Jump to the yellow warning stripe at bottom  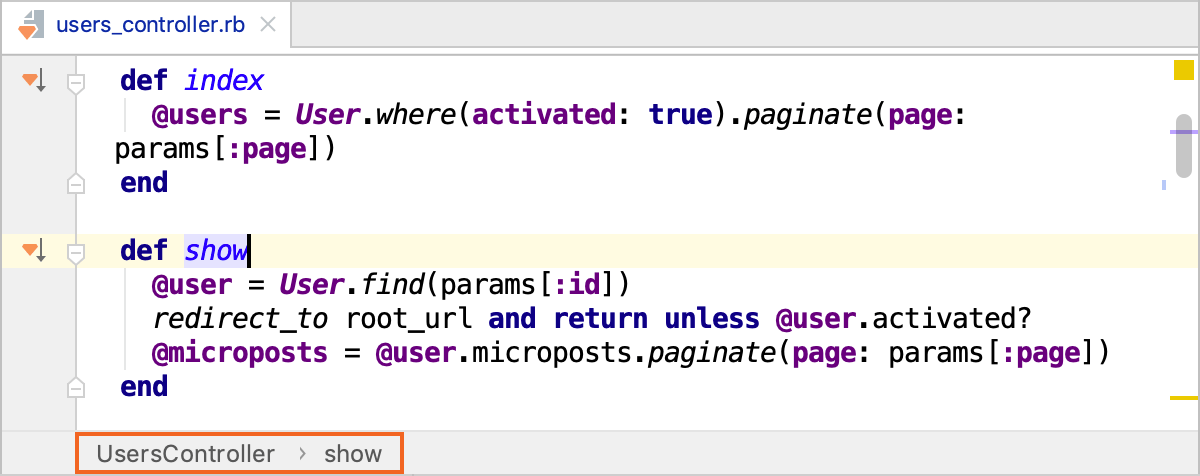click(1183, 398)
